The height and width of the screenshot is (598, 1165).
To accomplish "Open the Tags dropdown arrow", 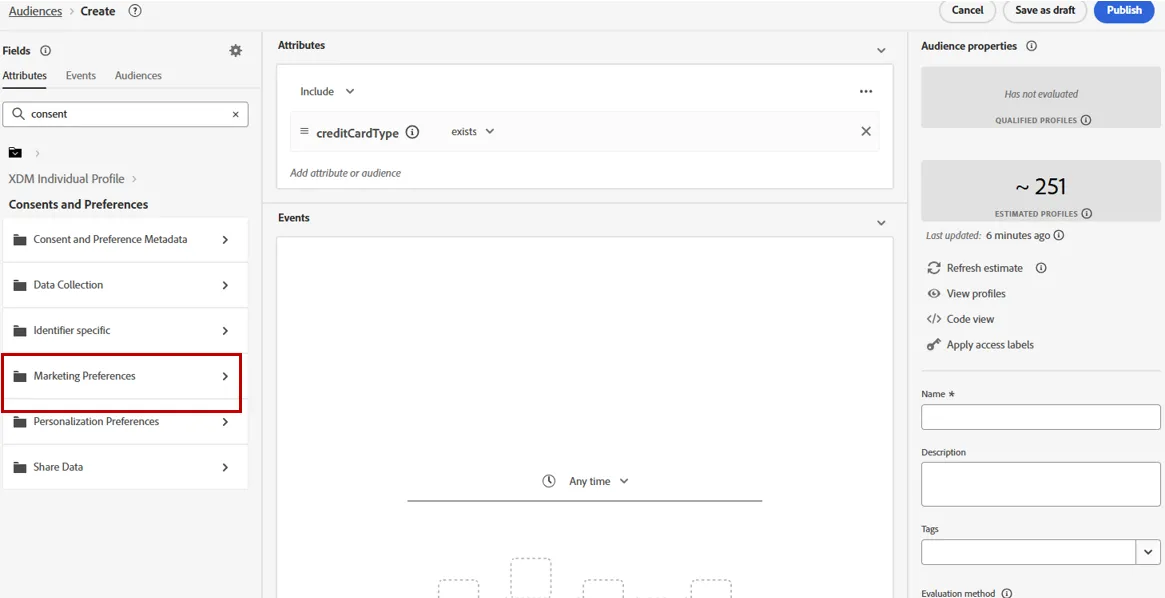I will tap(1148, 552).
